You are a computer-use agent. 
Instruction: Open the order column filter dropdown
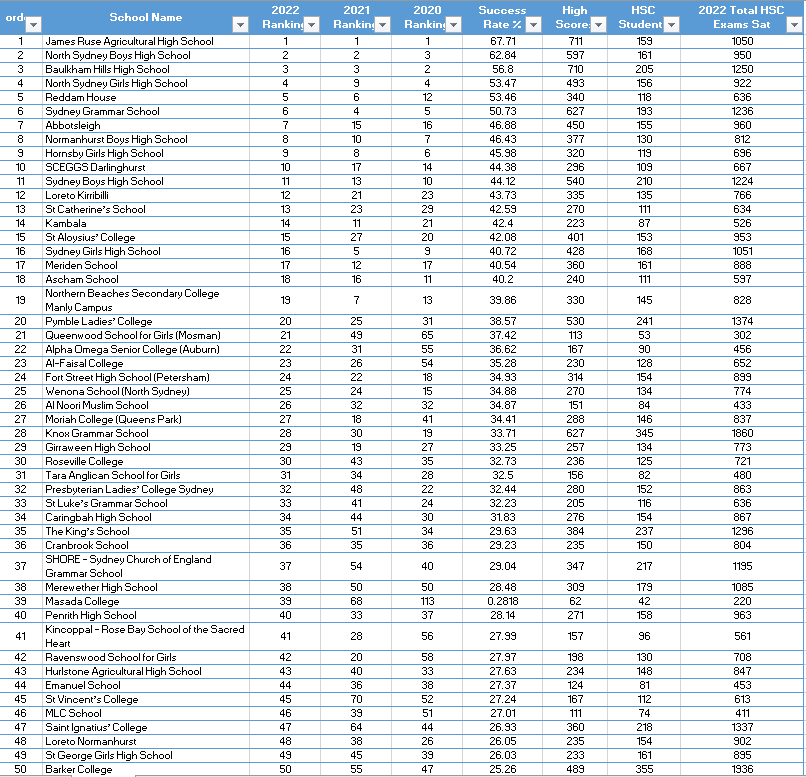tap(33, 25)
